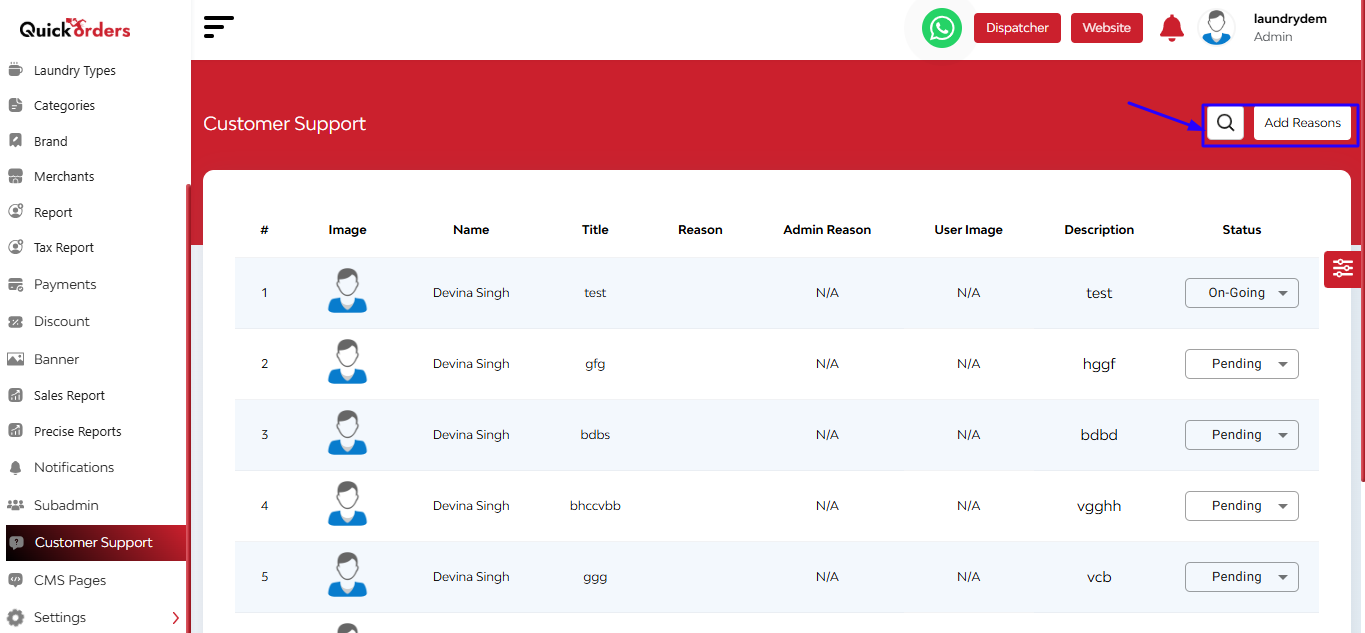Screen dimensions: 1365x633
Task: Click the Subadmin people icon
Action: pyautogui.click(x=15, y=505)
